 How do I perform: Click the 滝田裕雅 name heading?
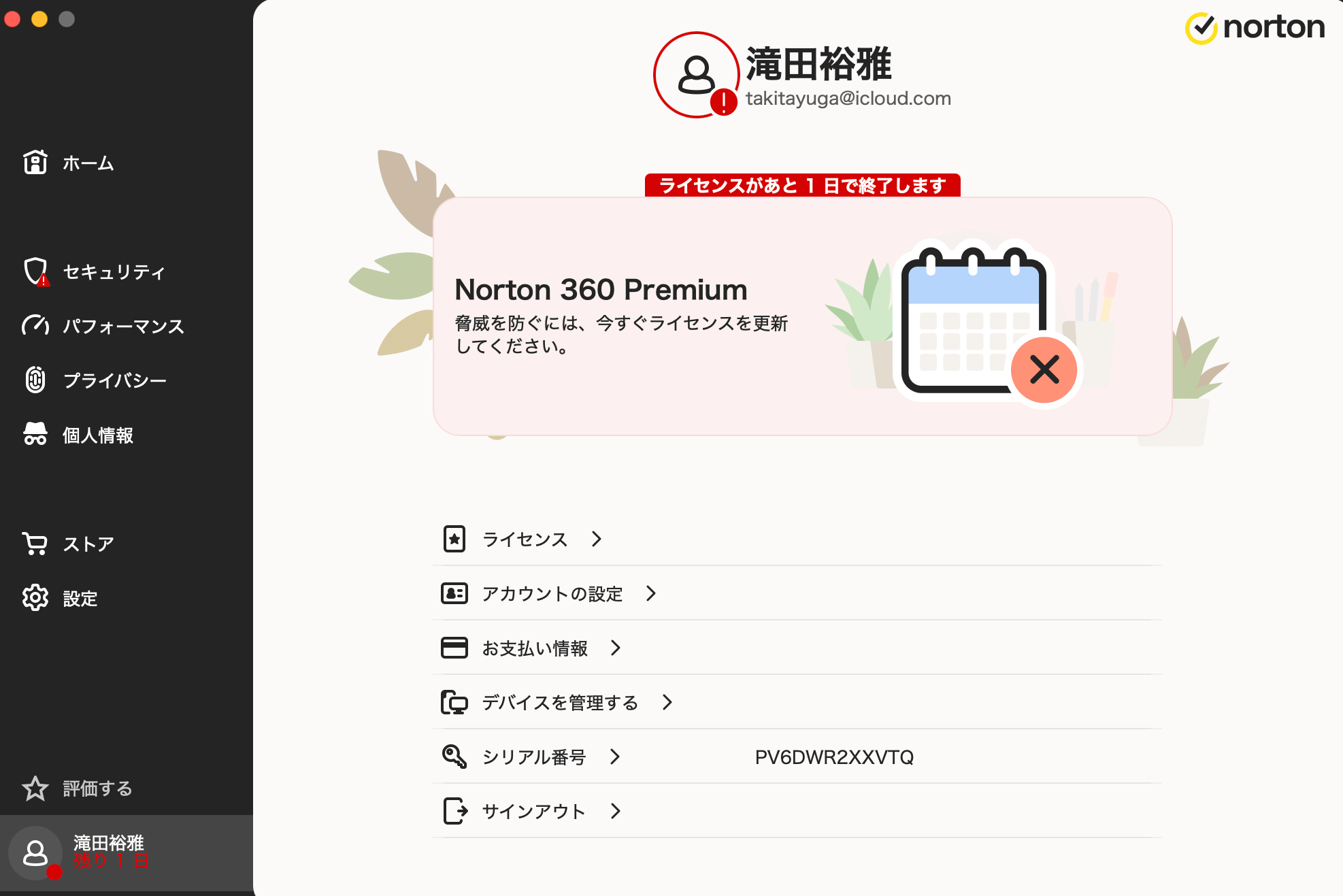tap(819, 64)
